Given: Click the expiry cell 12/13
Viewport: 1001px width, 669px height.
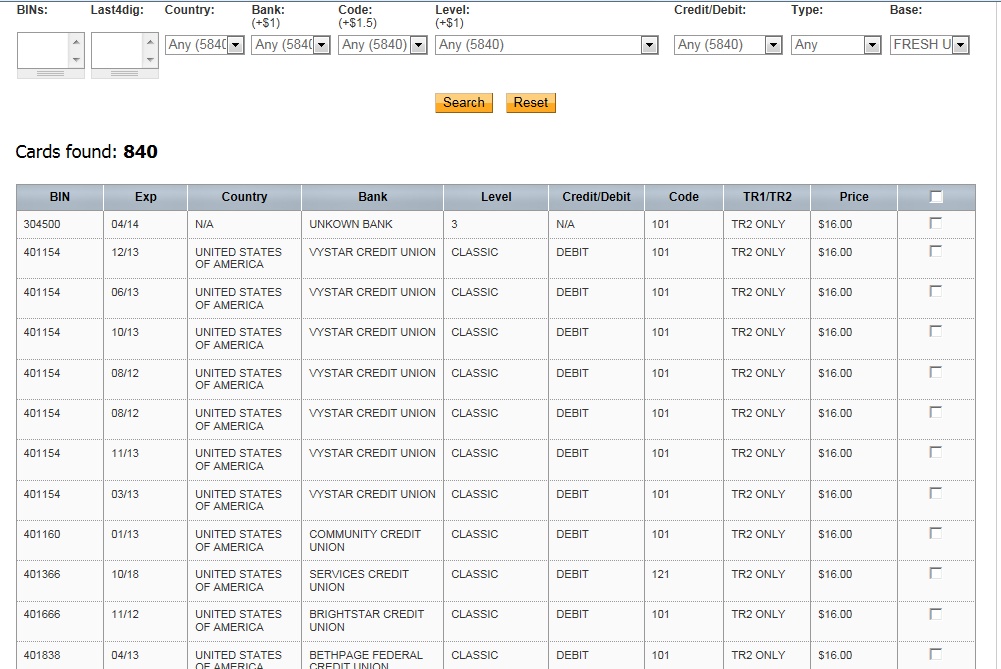Looking at the screenshot, I should click(125, 253).
